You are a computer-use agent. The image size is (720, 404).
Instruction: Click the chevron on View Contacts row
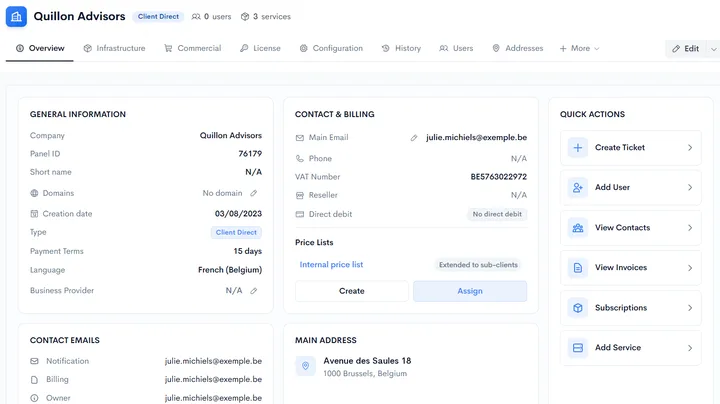(x=690, y=228)
